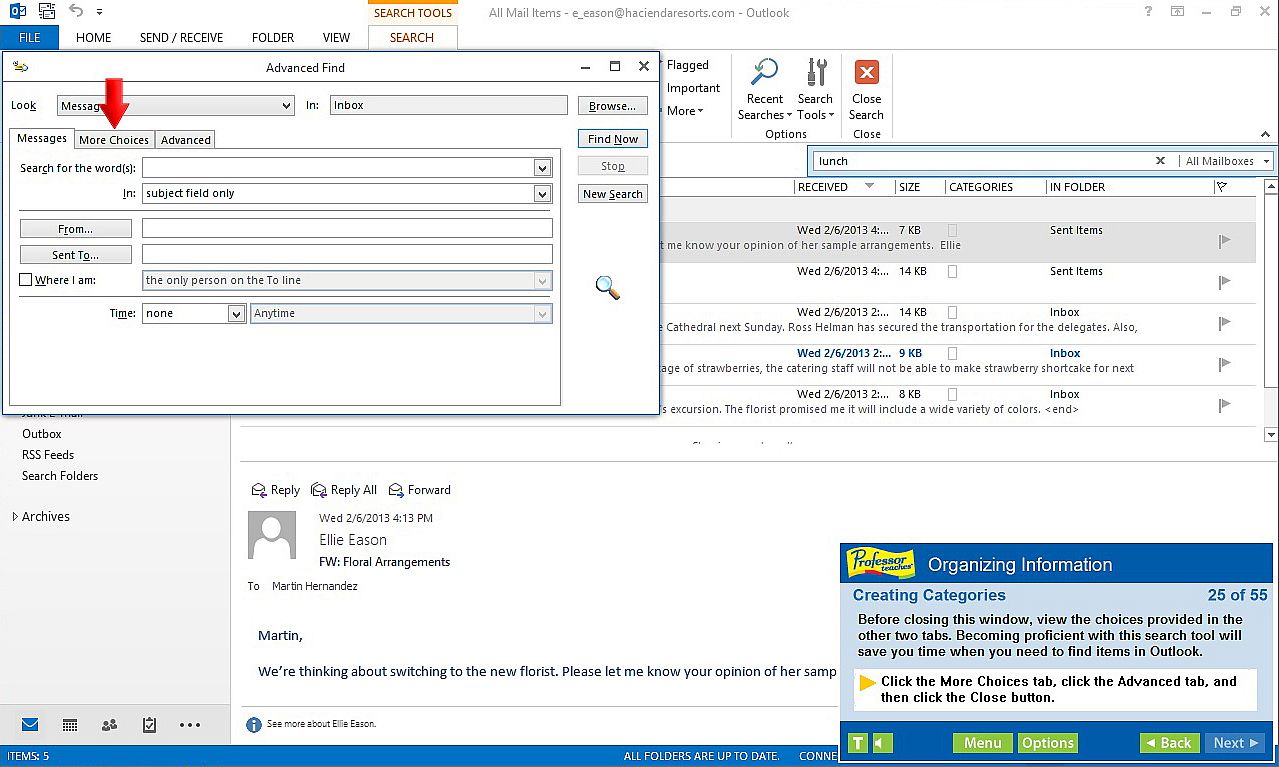Image resolution: width=1279 pixels, height=767 pixels.
Task: Click into the From text field
Action: 347,229
